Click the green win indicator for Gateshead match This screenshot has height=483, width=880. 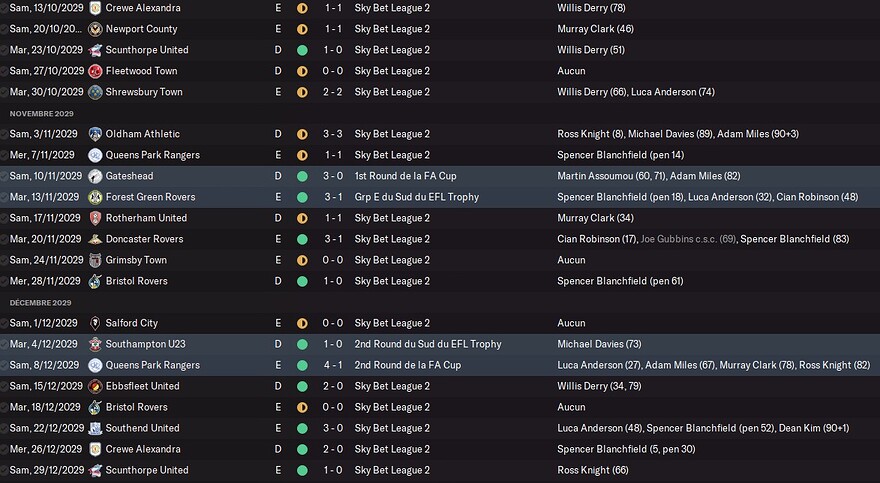click(x=302, y=176)
